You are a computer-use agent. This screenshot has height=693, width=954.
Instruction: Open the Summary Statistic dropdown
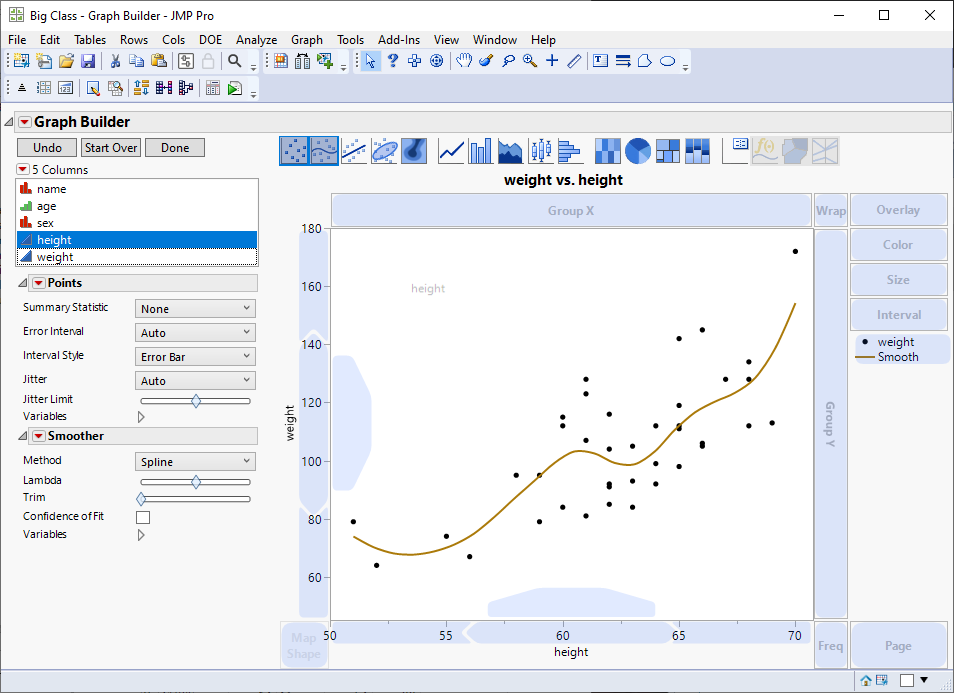195,308
